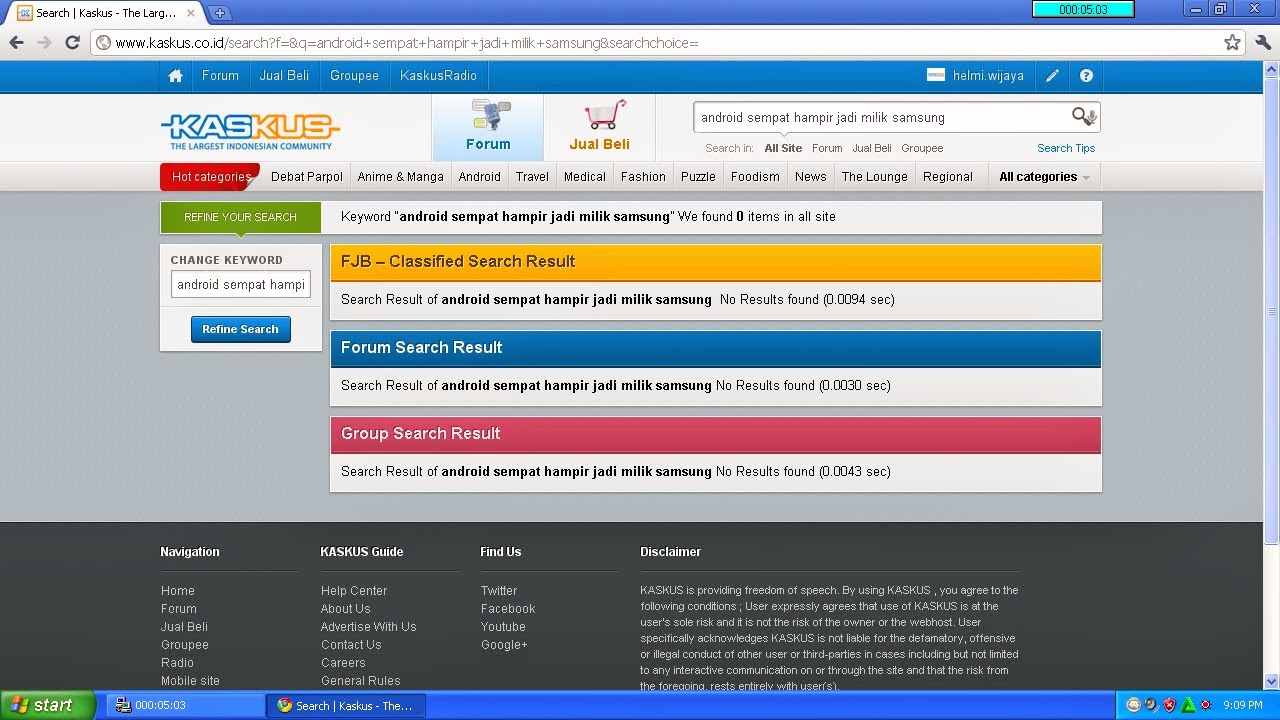Reload the page with refresh icon

coord(72,43)
